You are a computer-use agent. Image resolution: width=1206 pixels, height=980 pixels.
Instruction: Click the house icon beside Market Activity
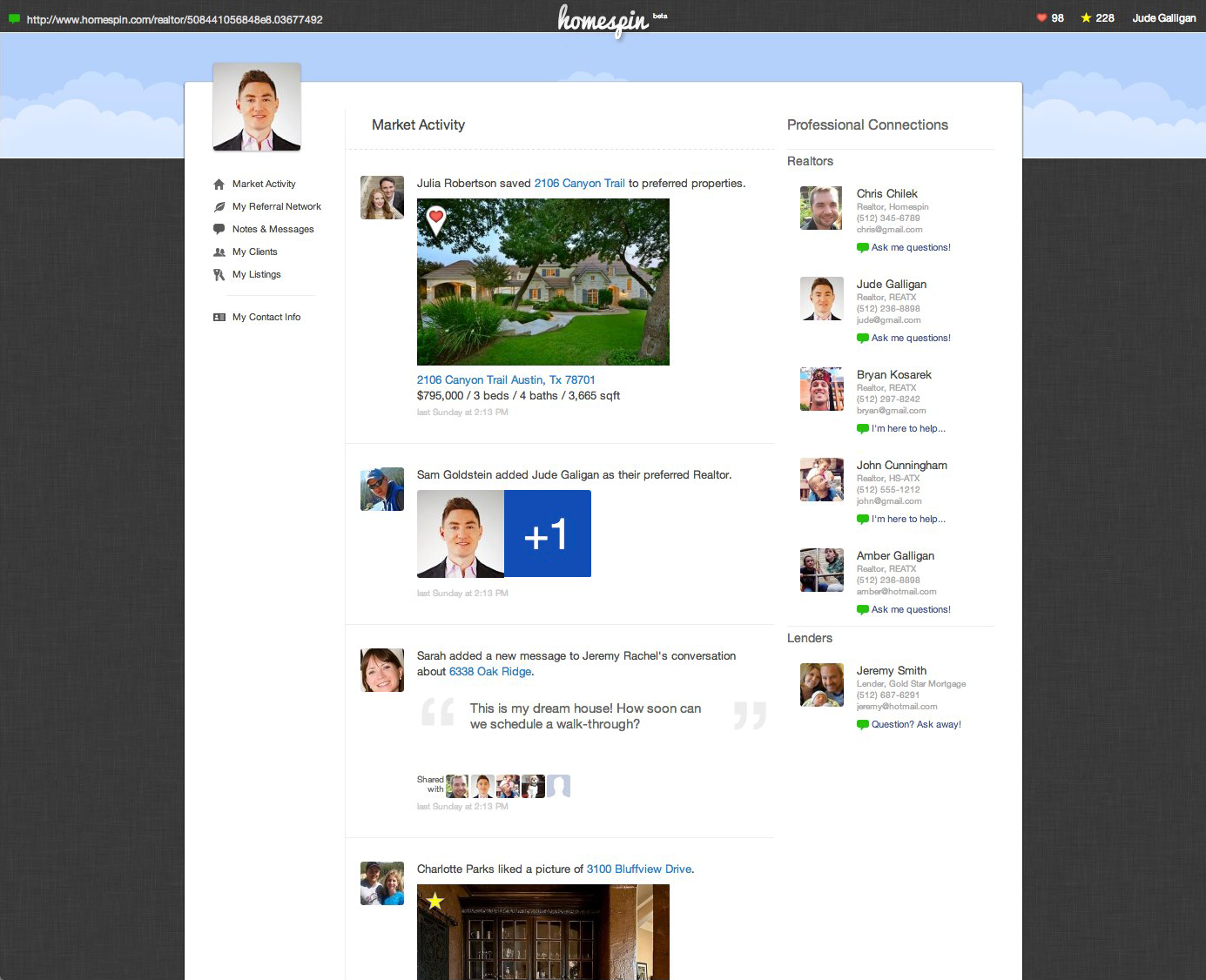pyautogui.click(x=219, y=185)
